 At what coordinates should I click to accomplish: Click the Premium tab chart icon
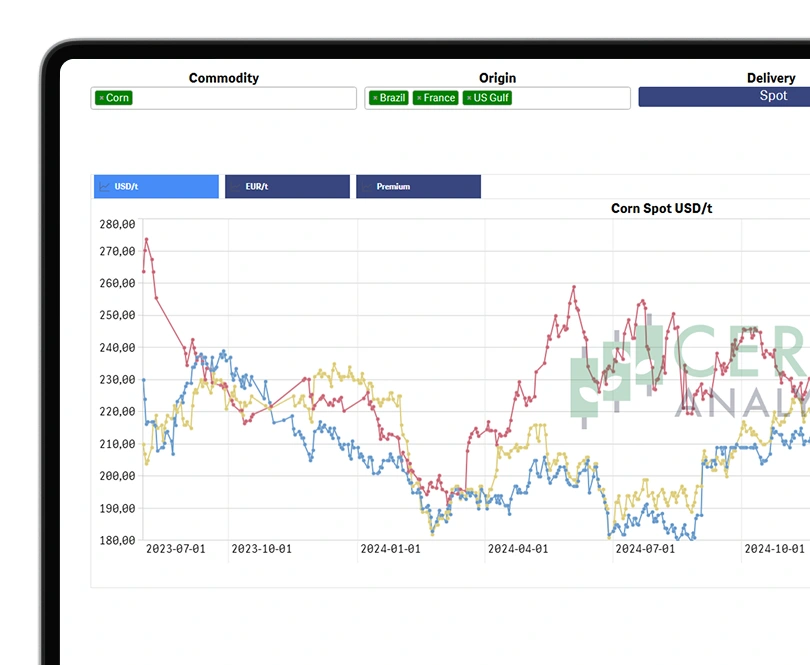tap(367, 187)
